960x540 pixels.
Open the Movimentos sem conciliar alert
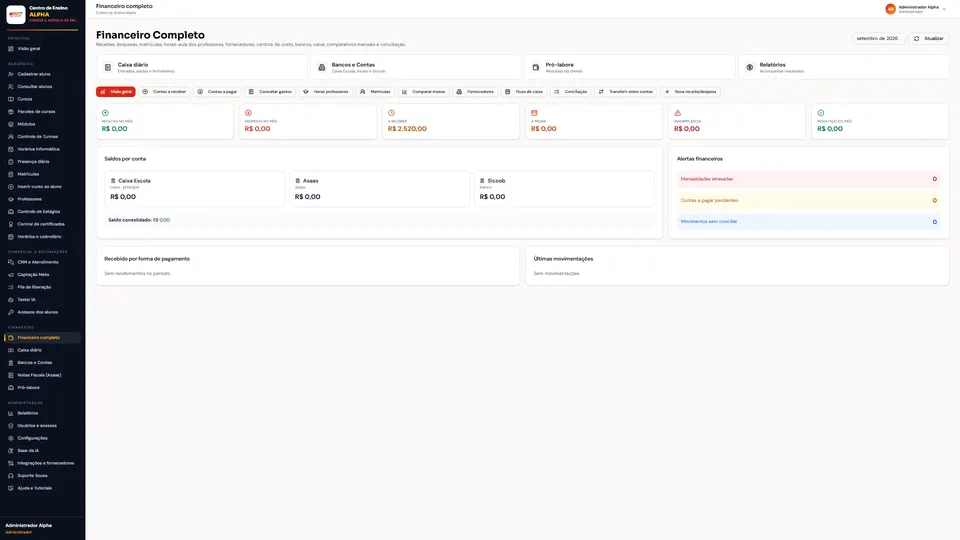(x=808, y=222)
